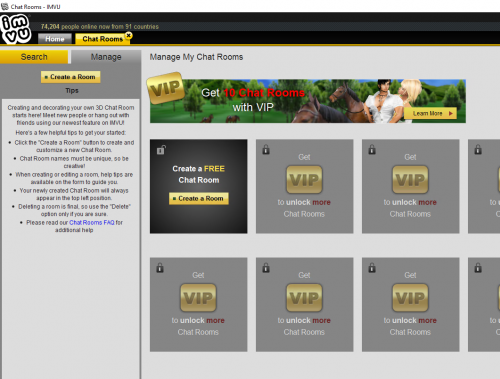Click padlock icon on middle bottom-row tile
The image size is (500, 379).
[x=266, y=267]
